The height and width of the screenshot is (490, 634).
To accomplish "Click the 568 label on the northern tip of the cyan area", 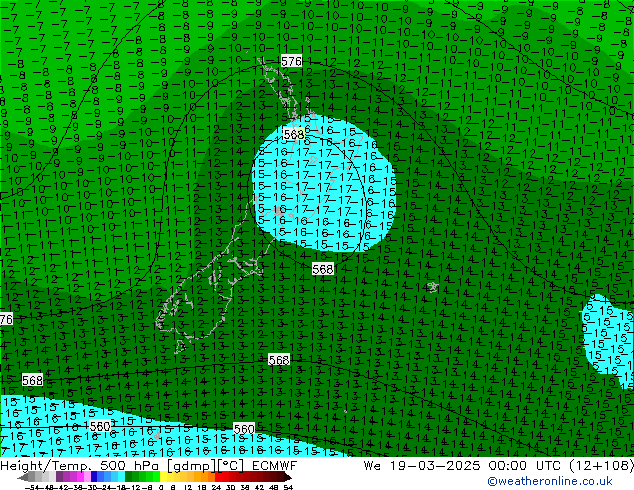I will (x=294, y=134).
